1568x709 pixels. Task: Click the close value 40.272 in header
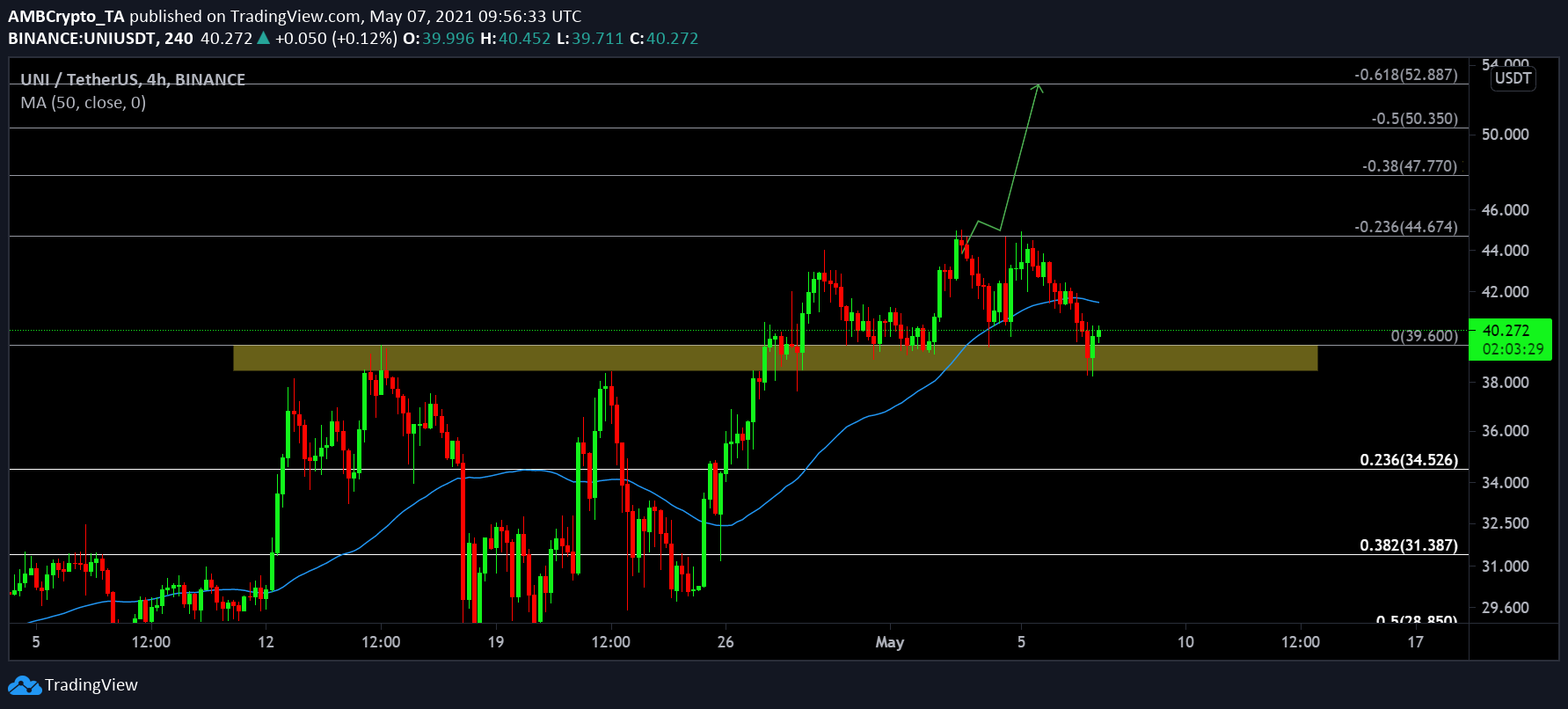672,39
